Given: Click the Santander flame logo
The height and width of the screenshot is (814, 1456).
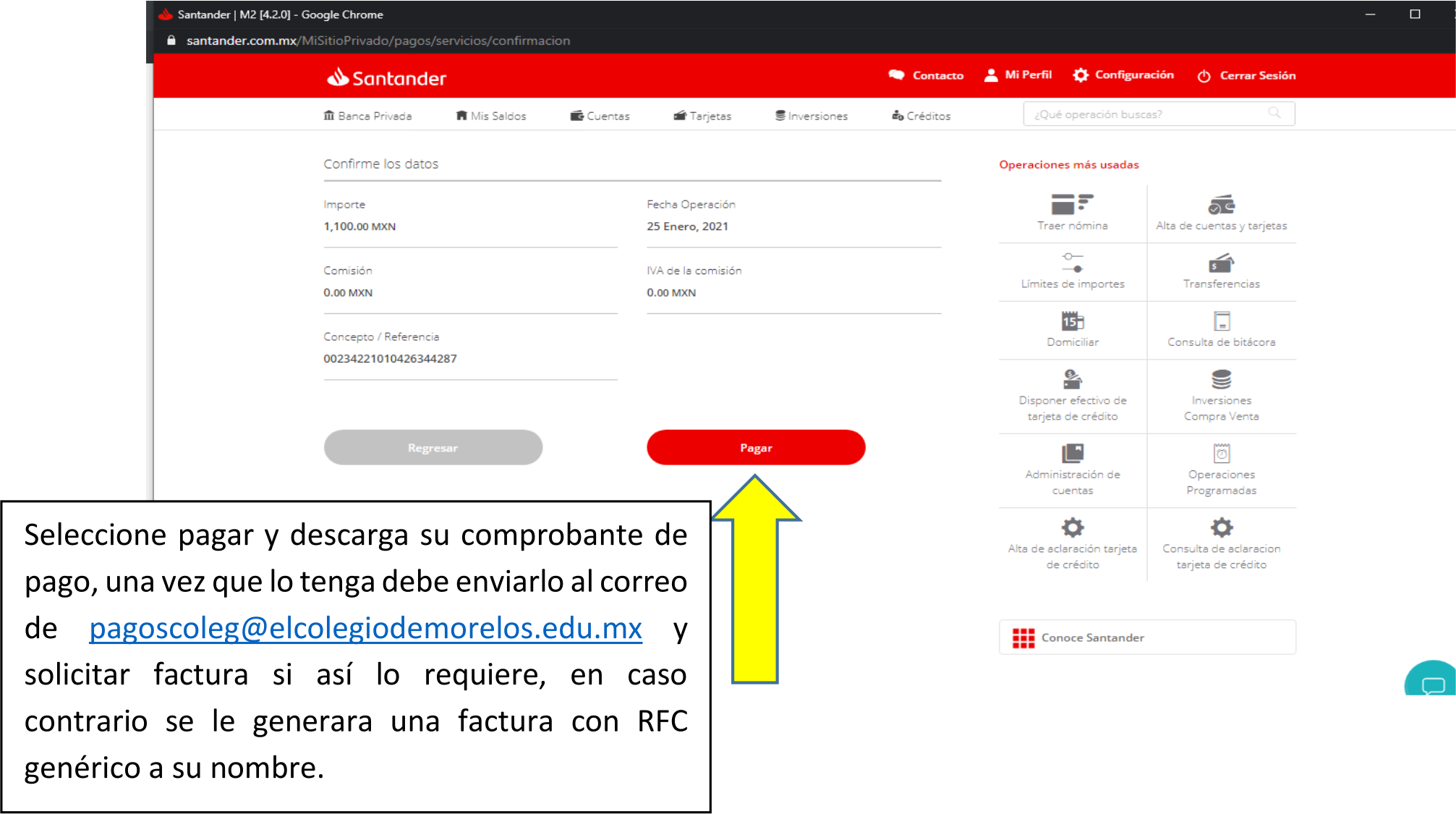Looking at the screenshot, I should point(338,77).
